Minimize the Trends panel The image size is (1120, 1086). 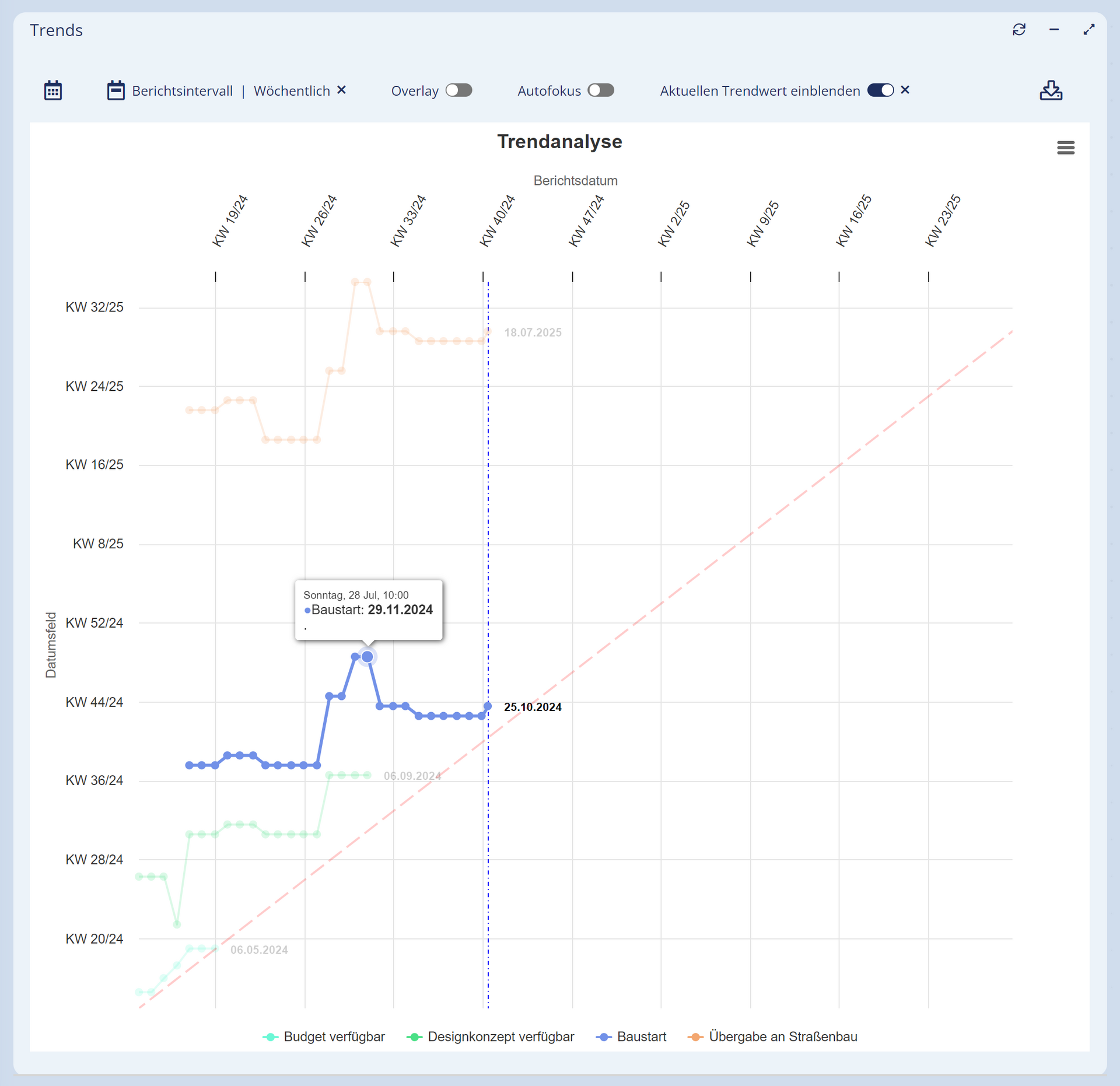click(x=1053, y=30)
